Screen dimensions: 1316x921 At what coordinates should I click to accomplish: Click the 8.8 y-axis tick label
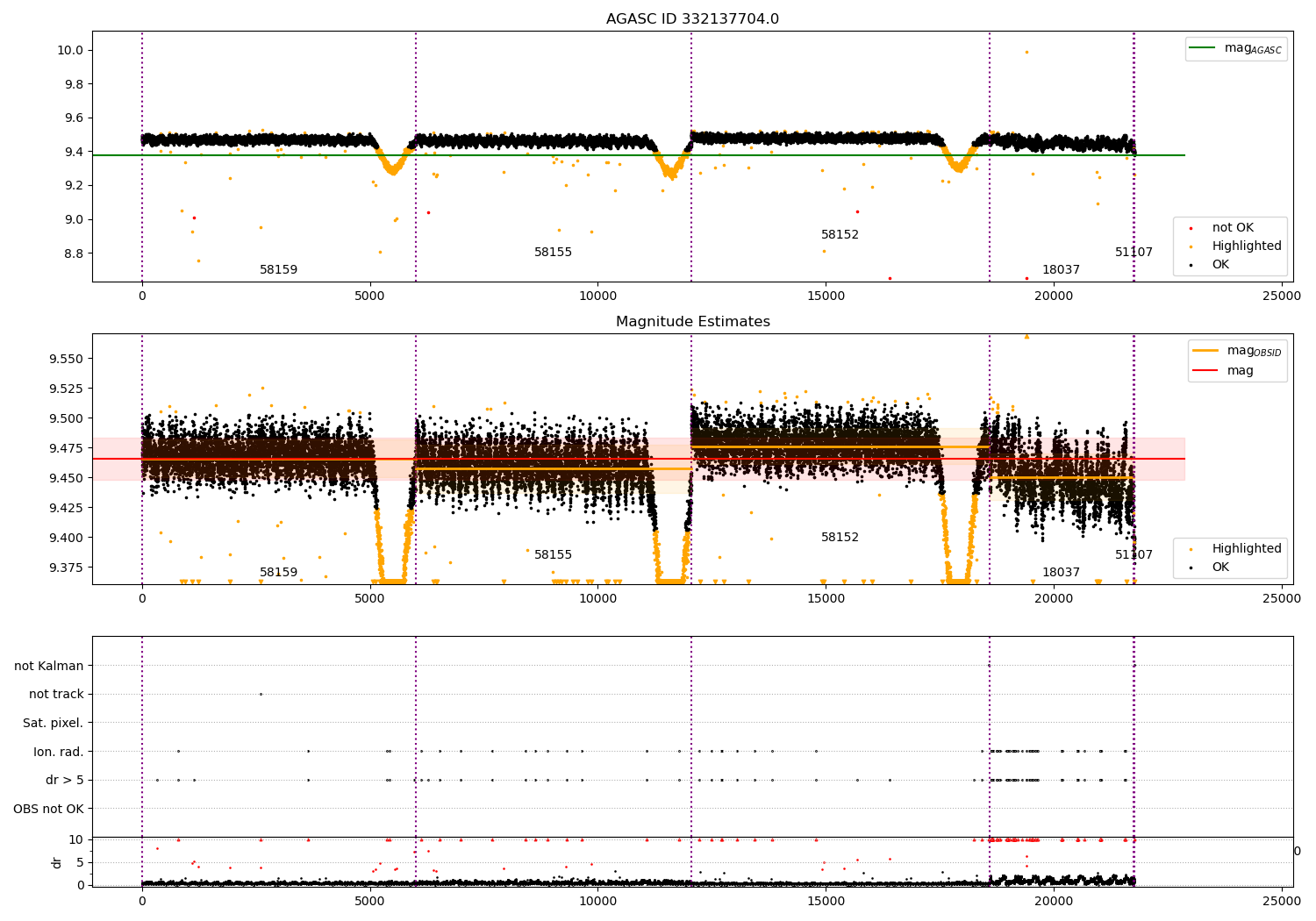click(74, 253)
